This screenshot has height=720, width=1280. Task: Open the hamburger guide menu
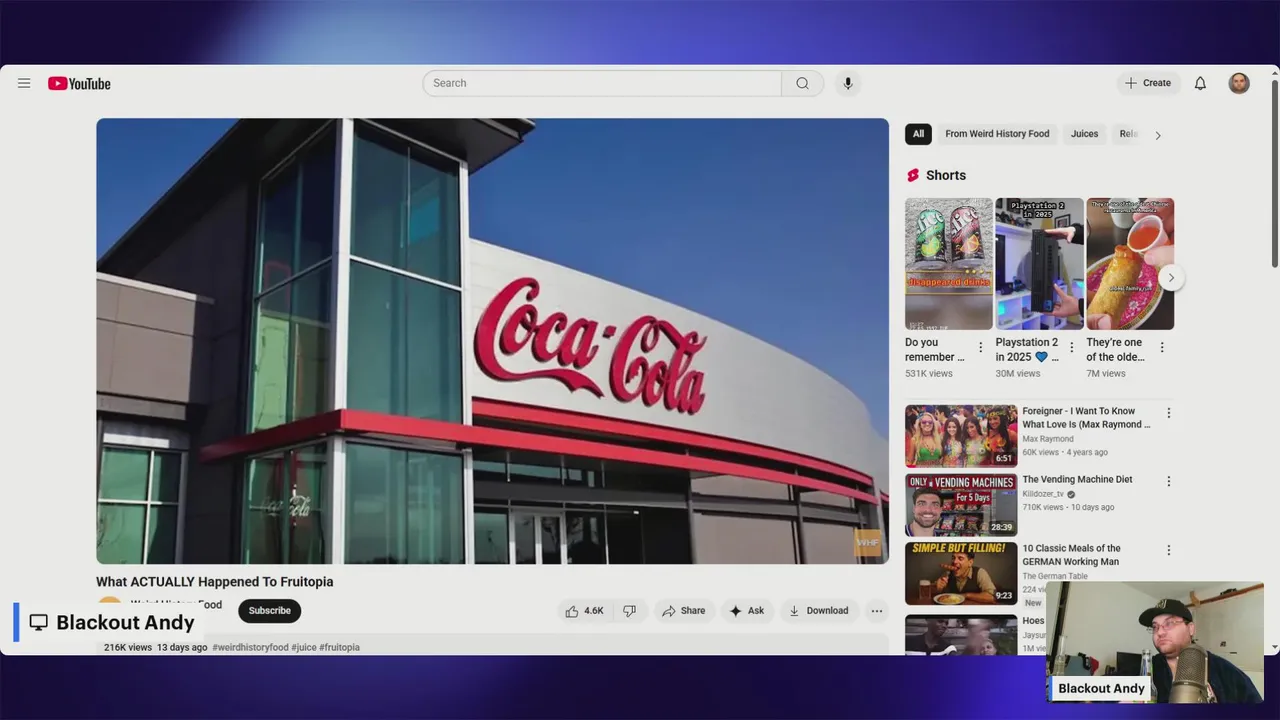coord(24,83)
